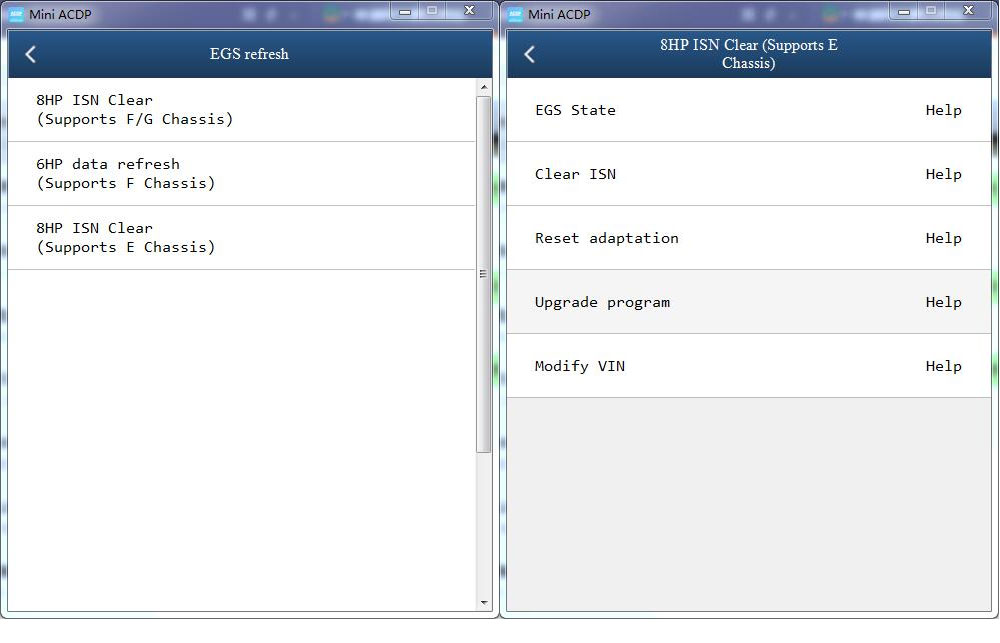Open Help for Clear ISN

(x=943, y=174)
